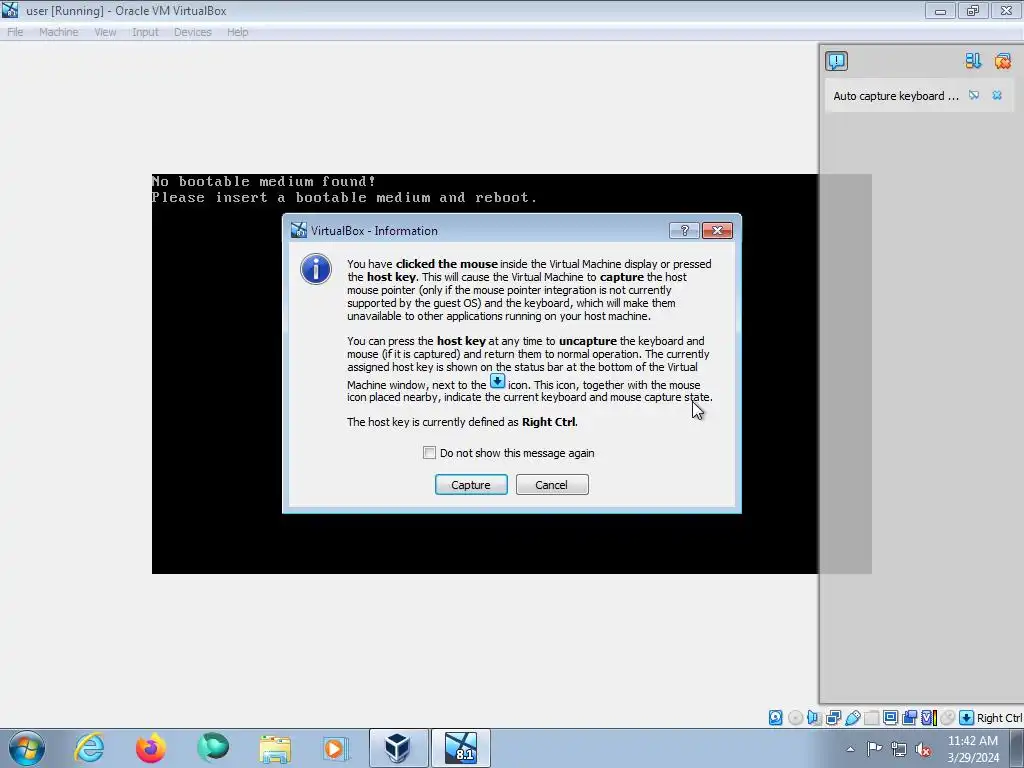Click the delete all notifications icon
This screenshot has height=768, width=1024.
pos(1002,61)
